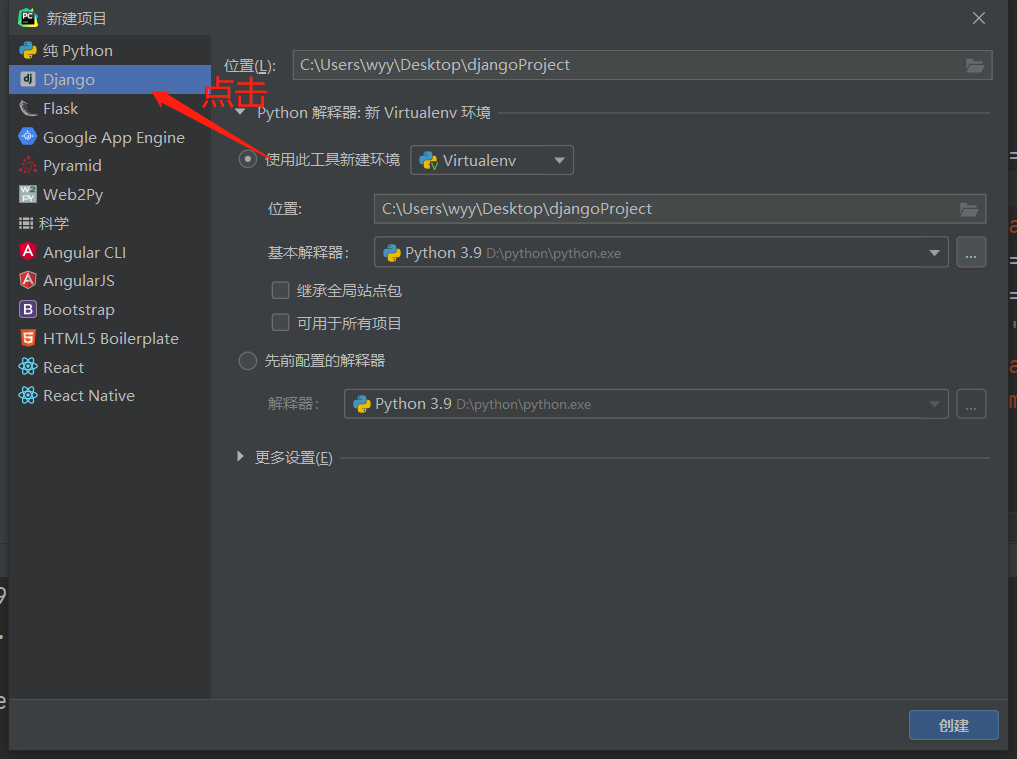Select 使用此工具新建环境 radio button

[x=248, y=160]
